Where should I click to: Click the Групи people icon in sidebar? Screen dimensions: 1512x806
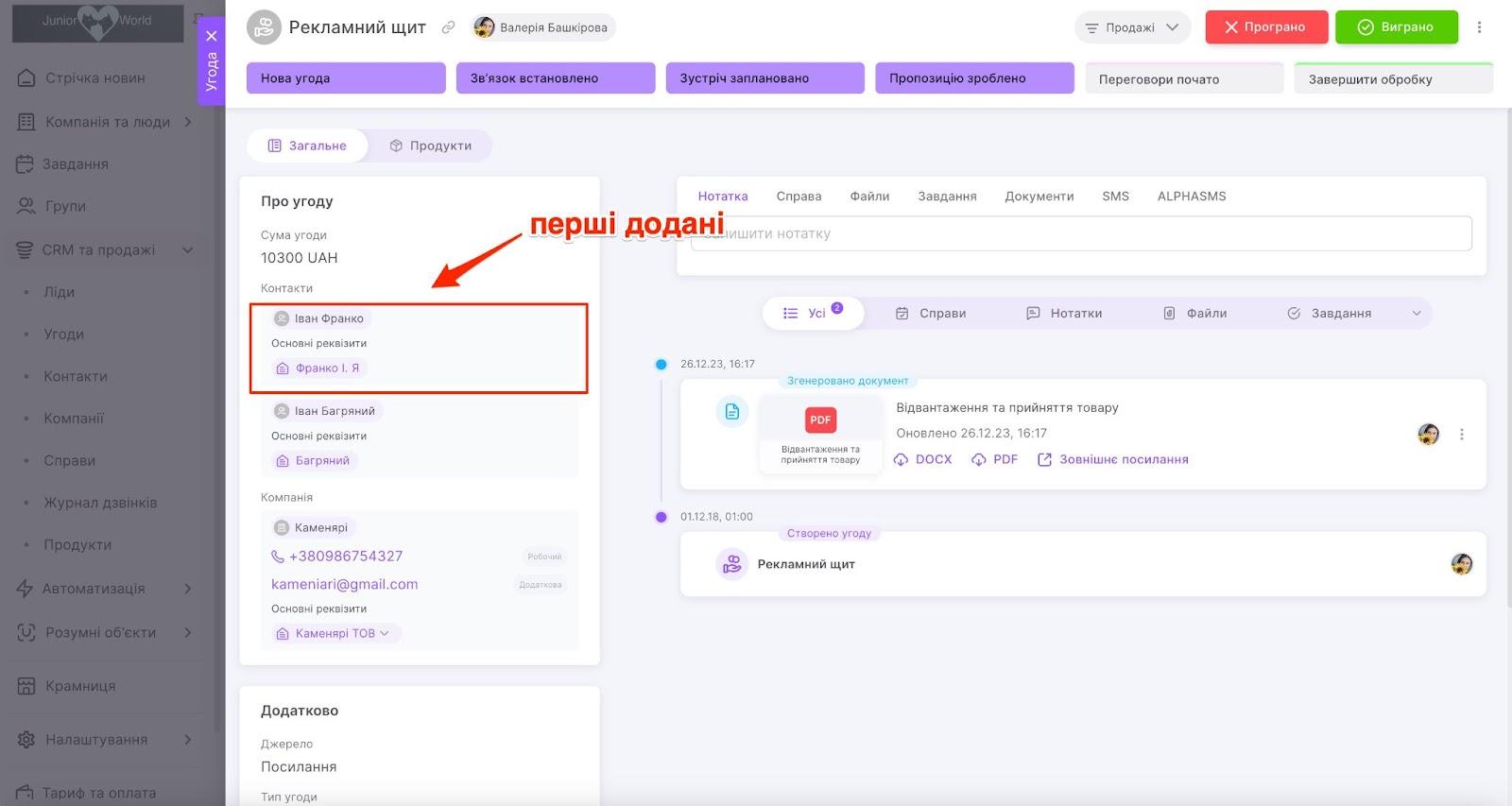(26, 206)
